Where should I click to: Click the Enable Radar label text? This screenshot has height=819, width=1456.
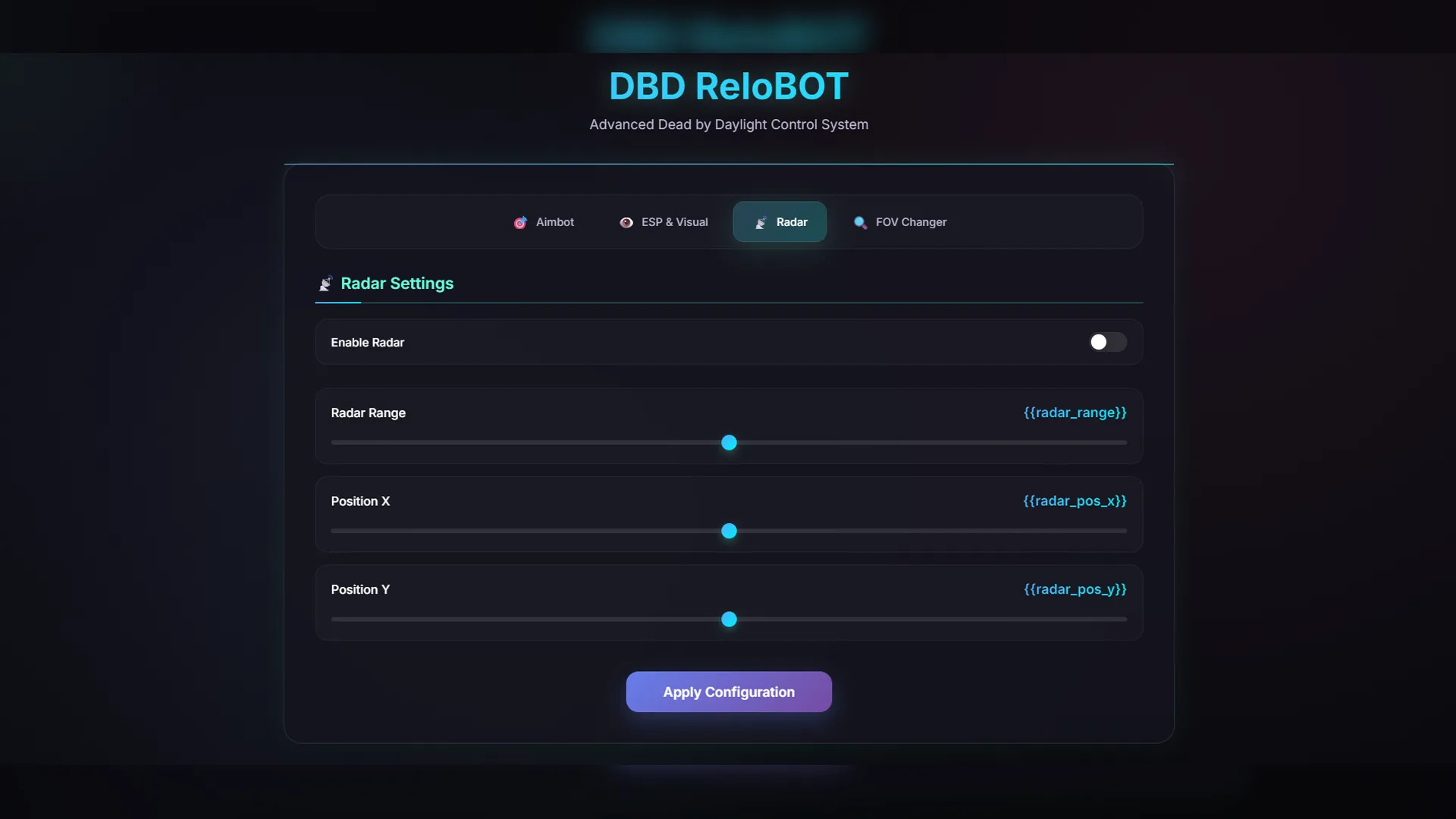[x=367, y=343]
